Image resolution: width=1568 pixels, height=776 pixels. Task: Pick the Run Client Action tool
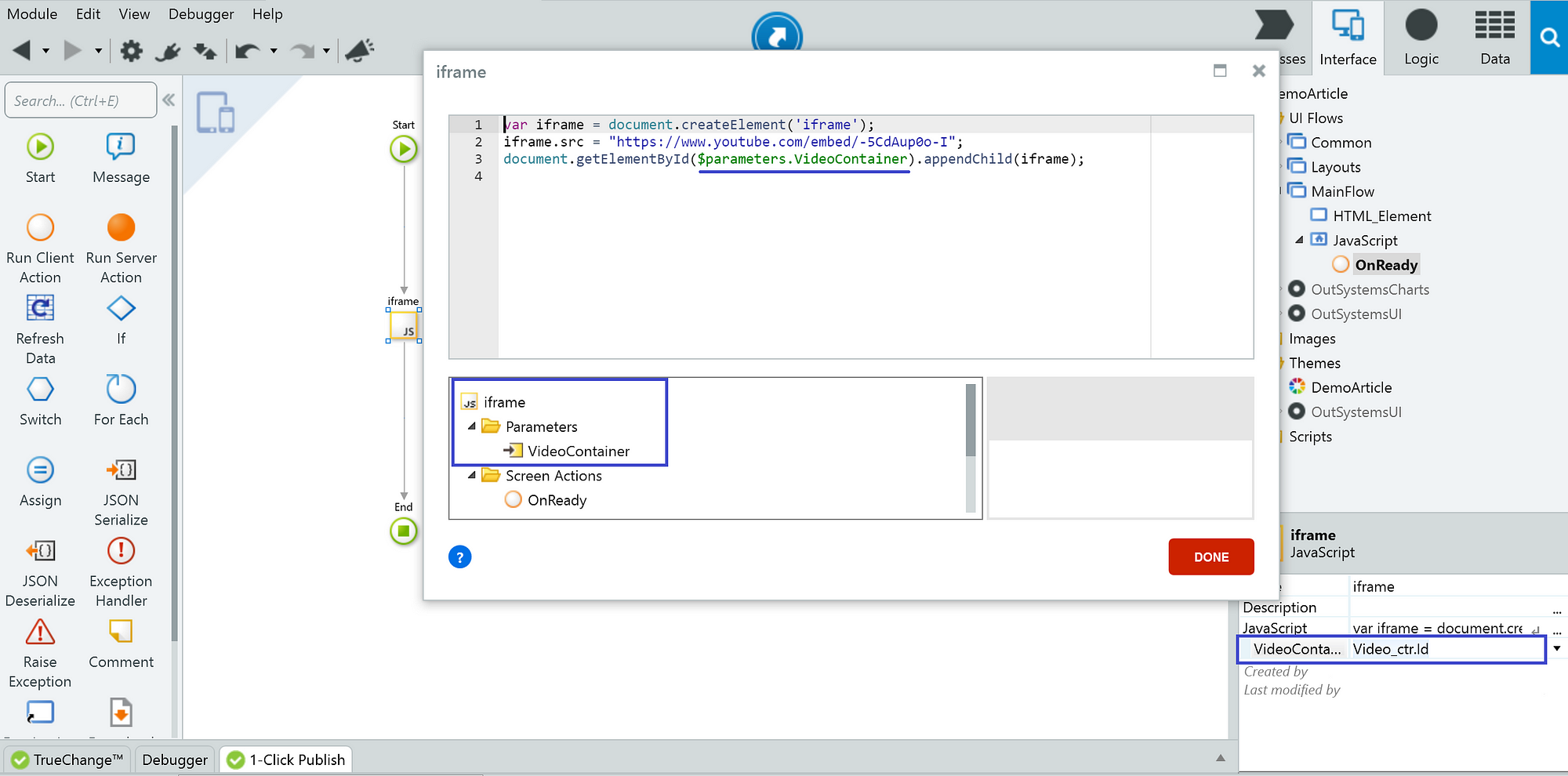(x=41, y=248)
